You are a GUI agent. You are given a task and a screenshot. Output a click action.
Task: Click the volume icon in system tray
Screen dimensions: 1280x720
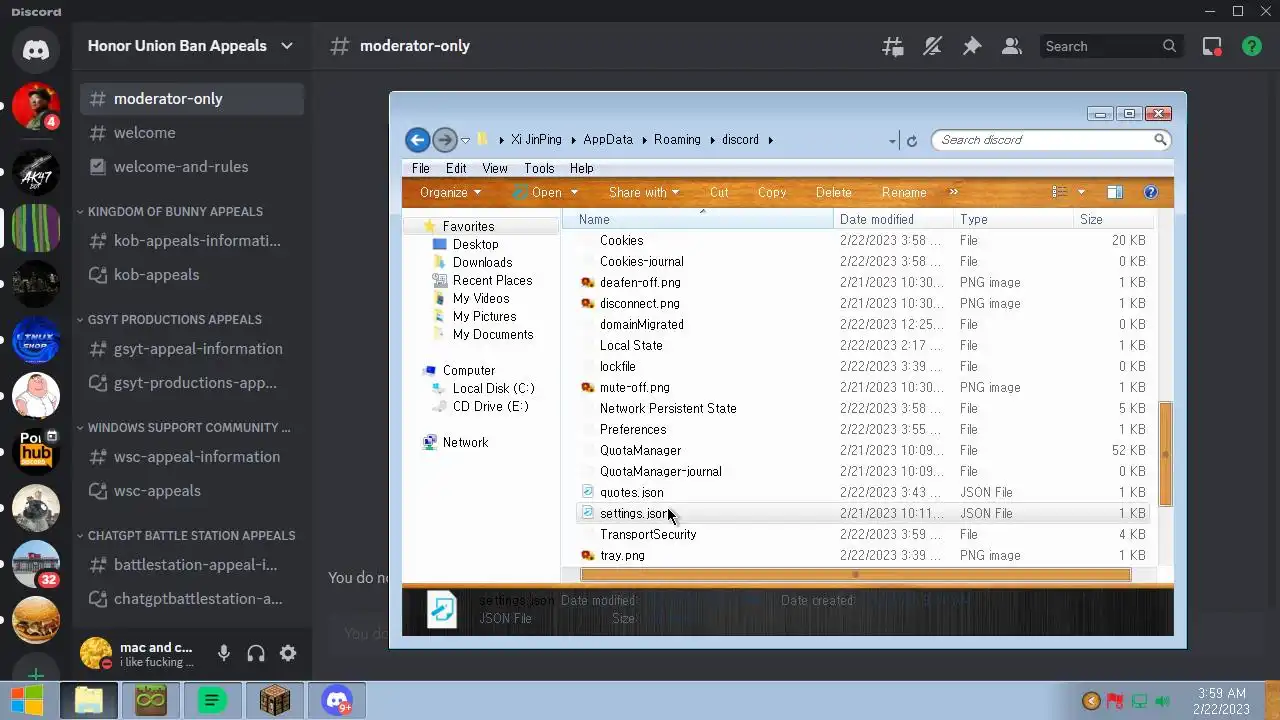(1162, 701)
